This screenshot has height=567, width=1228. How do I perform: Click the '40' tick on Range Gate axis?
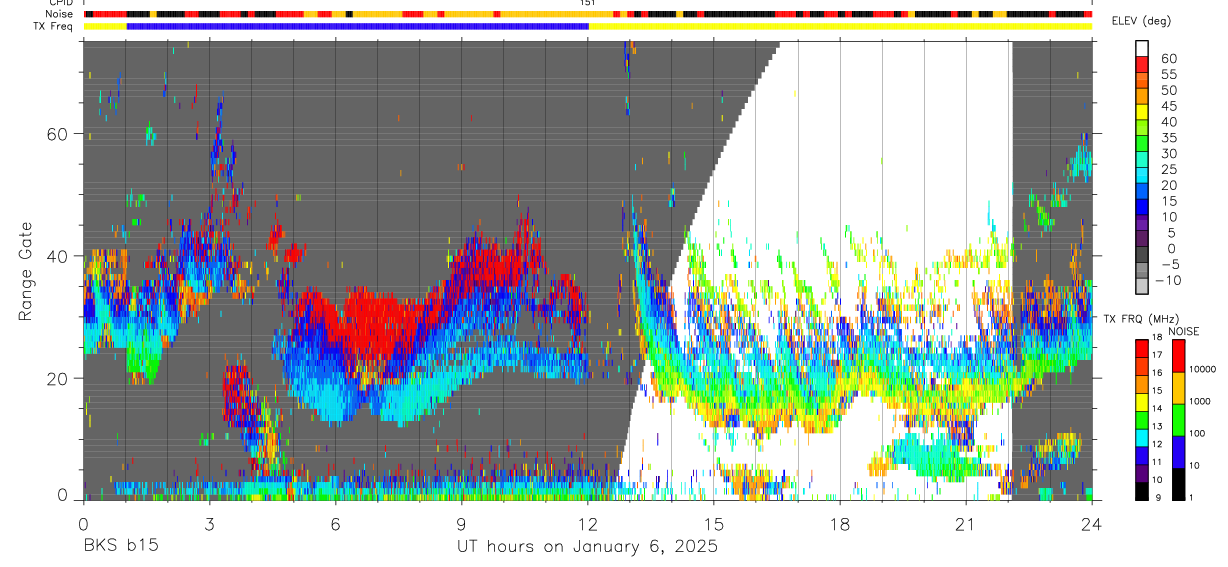coord(60,256)
